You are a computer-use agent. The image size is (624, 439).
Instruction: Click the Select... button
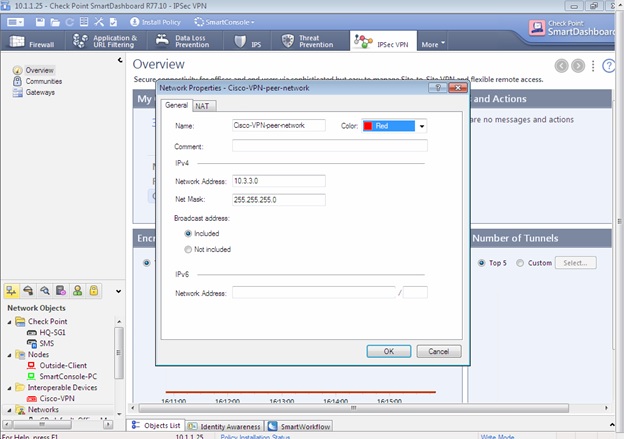click(575, 263)
